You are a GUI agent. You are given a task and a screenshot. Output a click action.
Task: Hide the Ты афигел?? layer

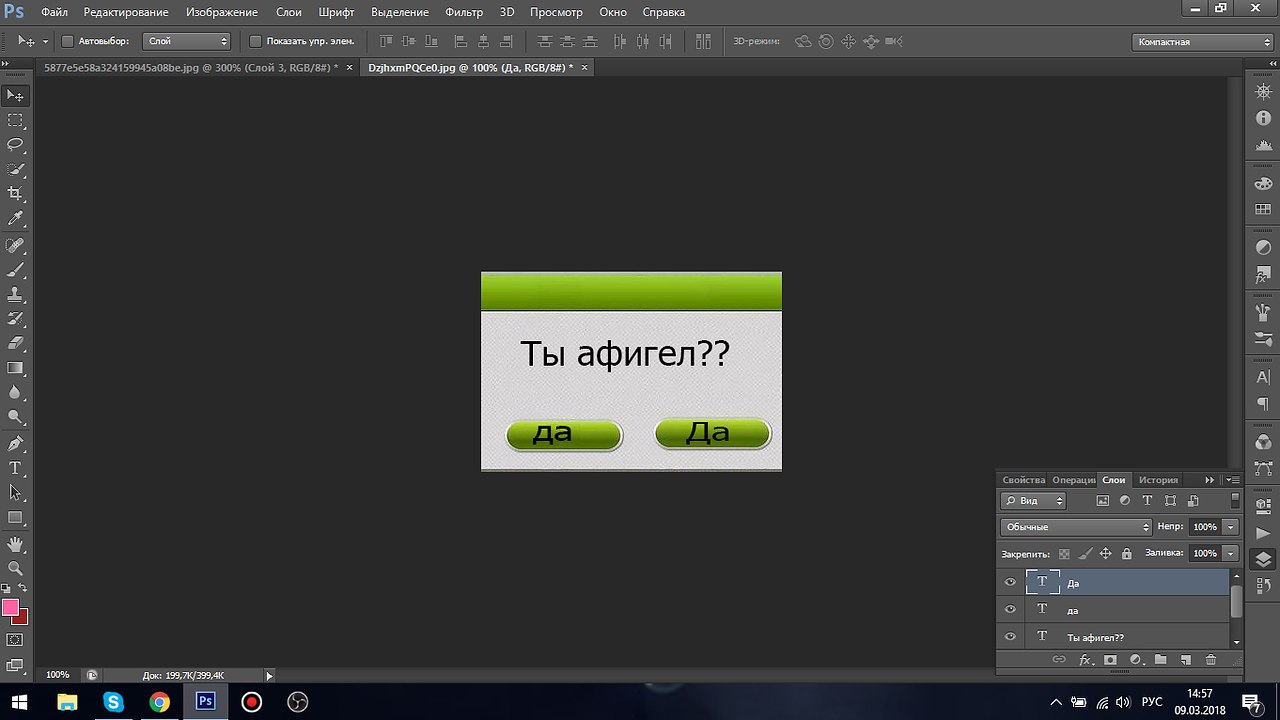(x=1010, y=637)
